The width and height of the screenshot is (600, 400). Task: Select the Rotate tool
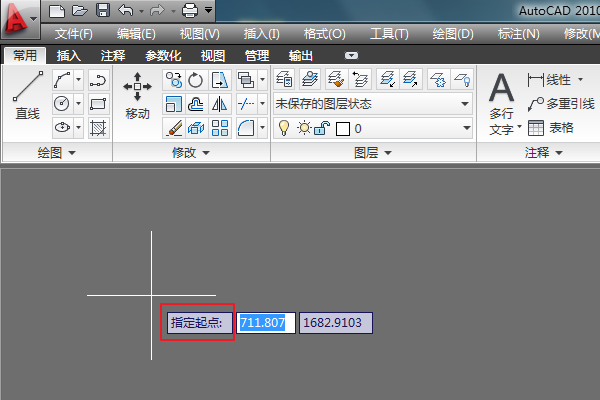click(196, 80)
